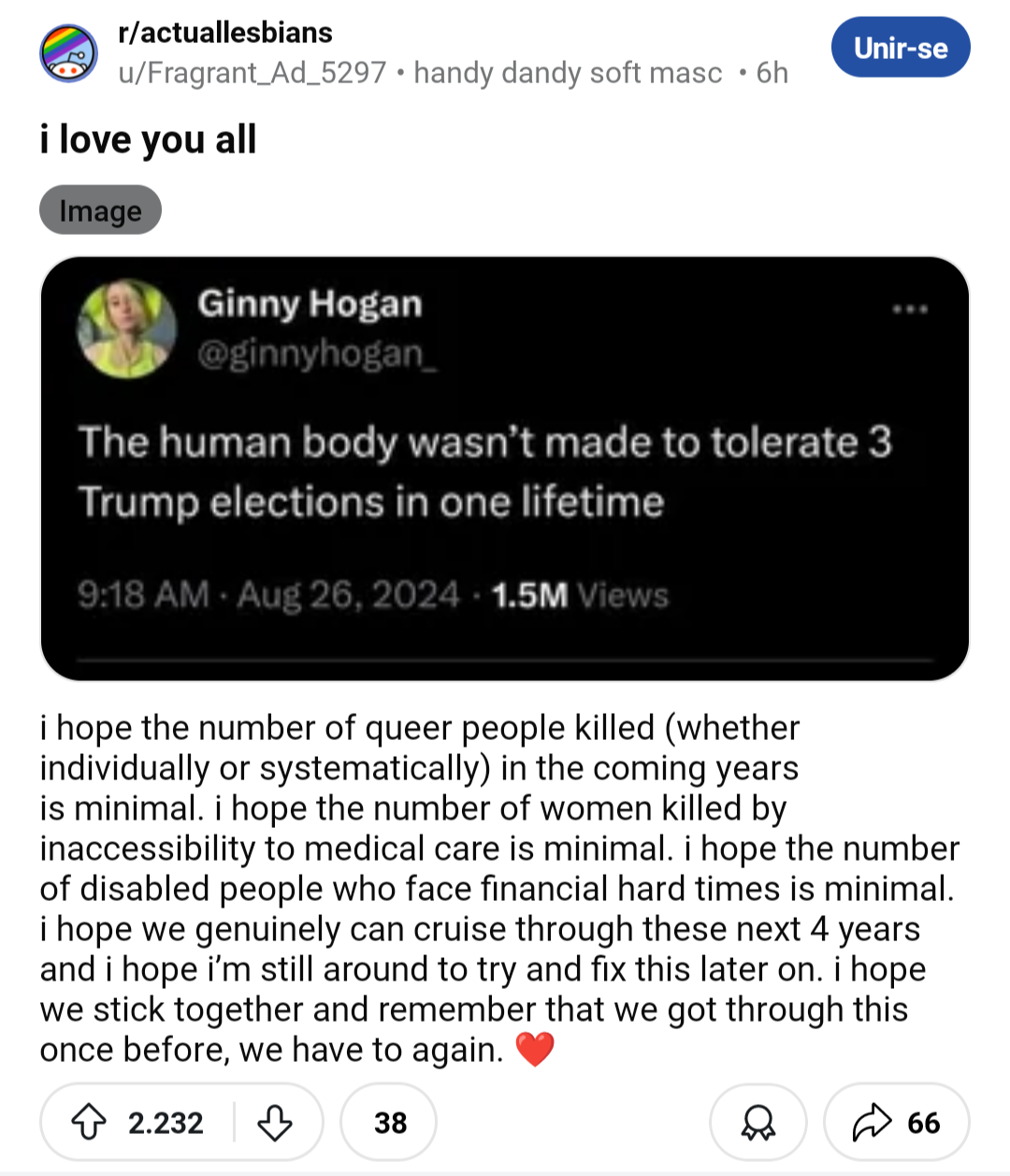Open the r/actuallesbians community link
This screenshot has height=1176, width=1010.
click(x=225, y=33)
